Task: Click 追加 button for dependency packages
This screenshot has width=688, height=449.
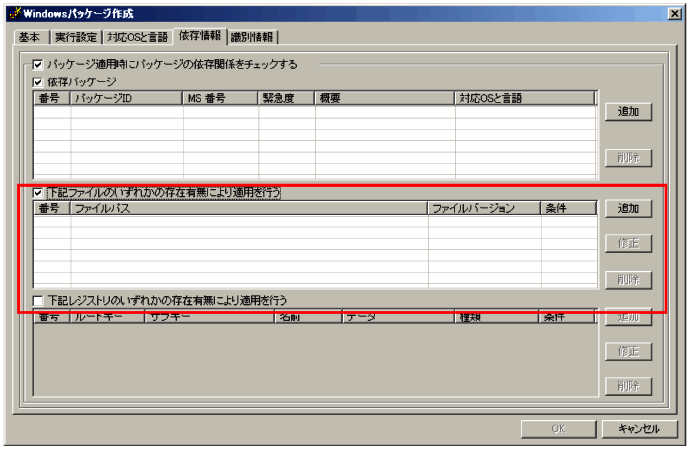Action: pyautogui.click(x=628, y=111)
